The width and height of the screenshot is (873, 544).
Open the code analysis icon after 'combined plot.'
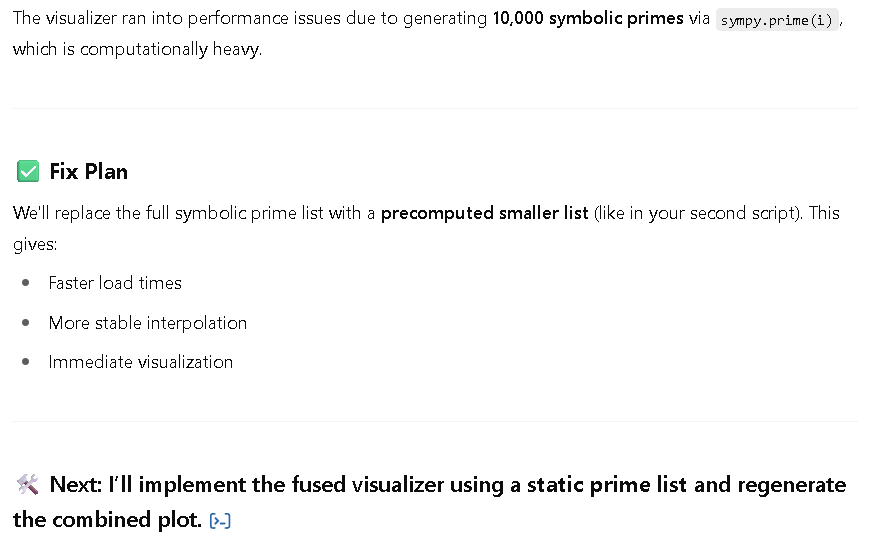[x=220, y=521]
